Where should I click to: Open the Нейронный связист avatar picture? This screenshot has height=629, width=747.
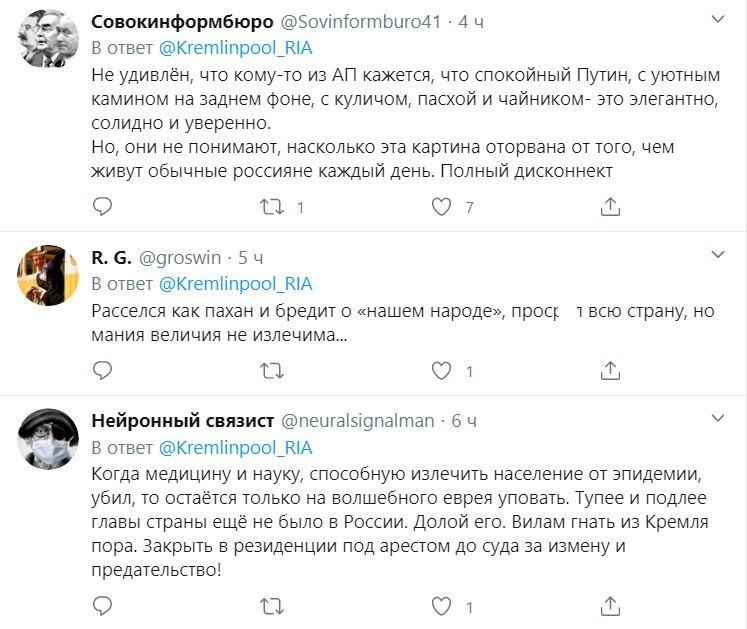pos(46,437)
